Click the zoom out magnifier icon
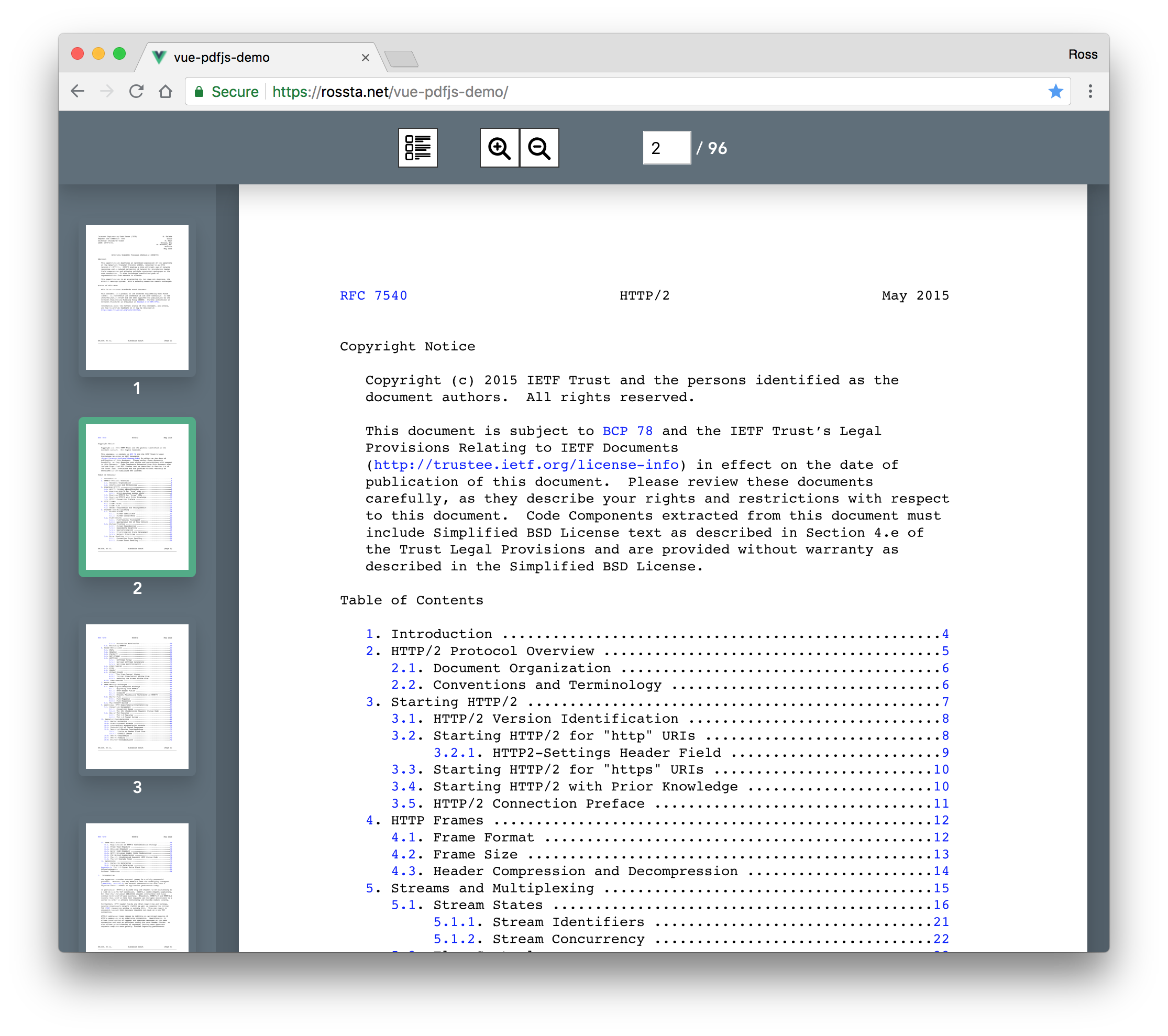This screenshot has width=1168, height=1036. coord(539,147)
